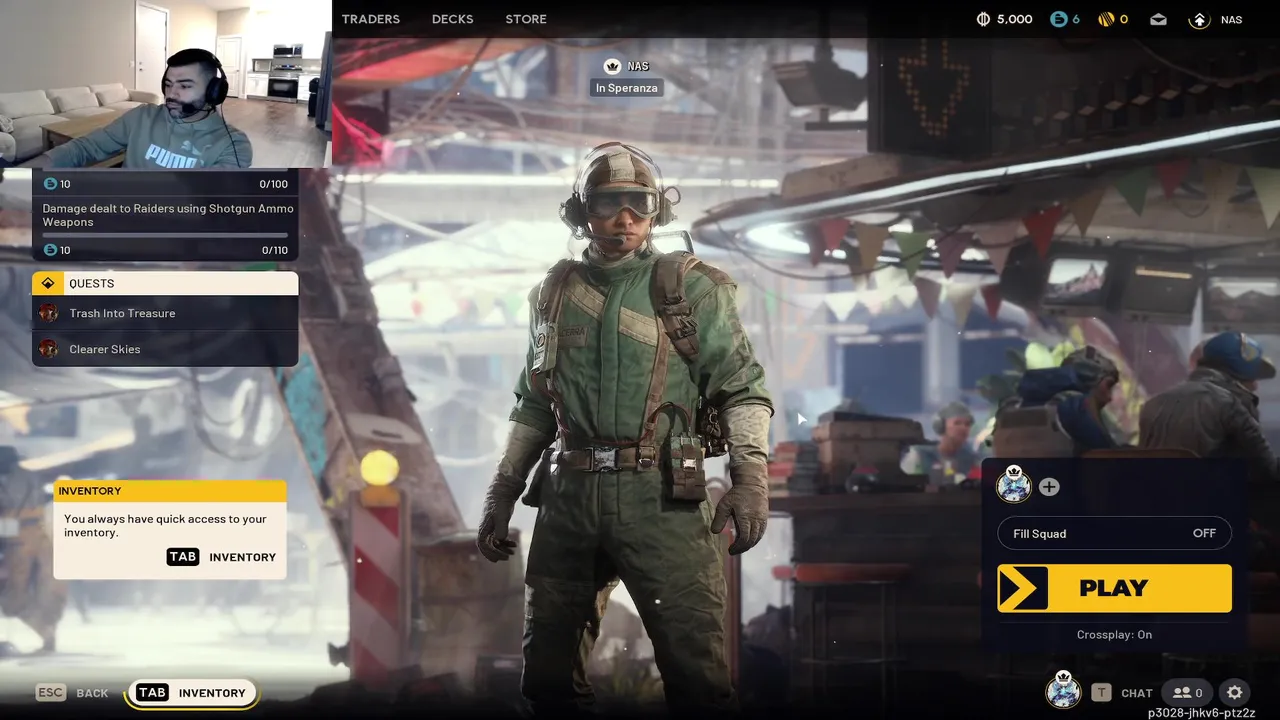The image size is (1280, 720).
Task: Click the player avatar in bottom bar
Action: coord(1063,690)
